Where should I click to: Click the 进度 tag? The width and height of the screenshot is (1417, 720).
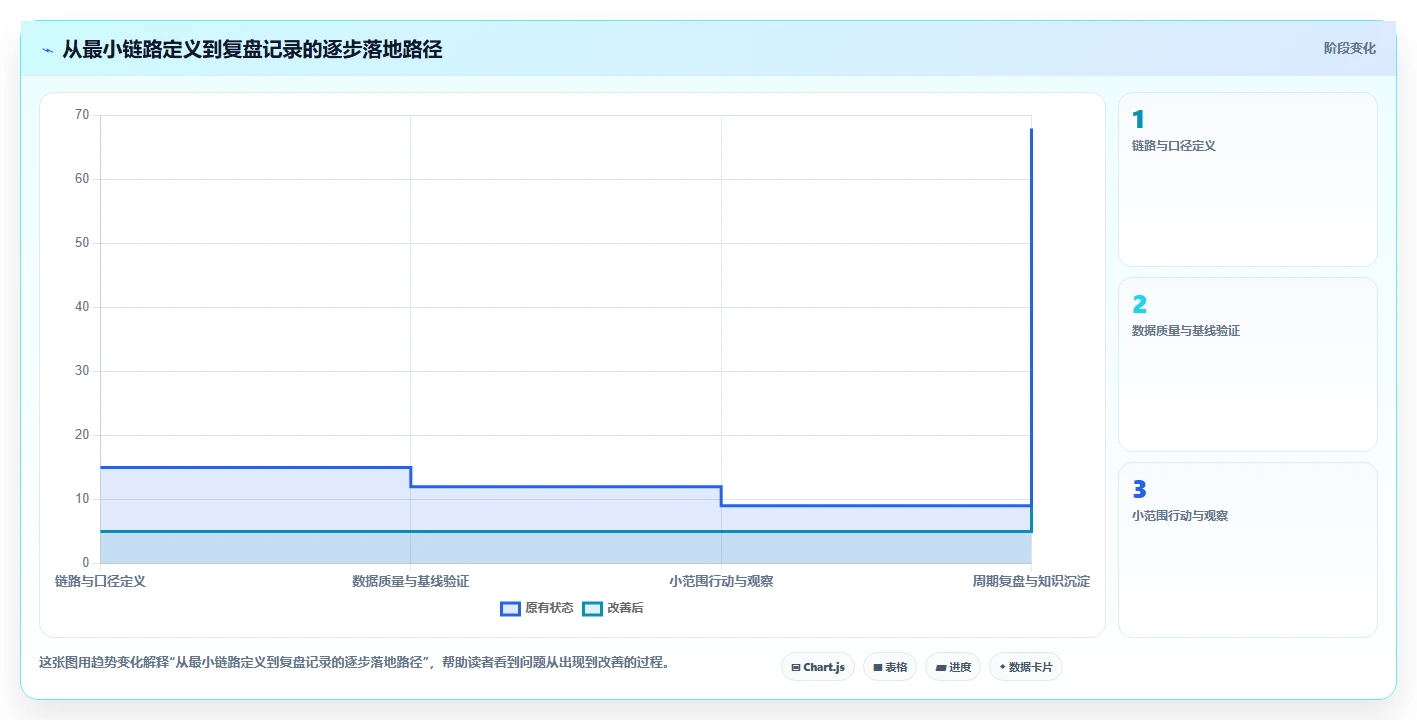point(953,667)
